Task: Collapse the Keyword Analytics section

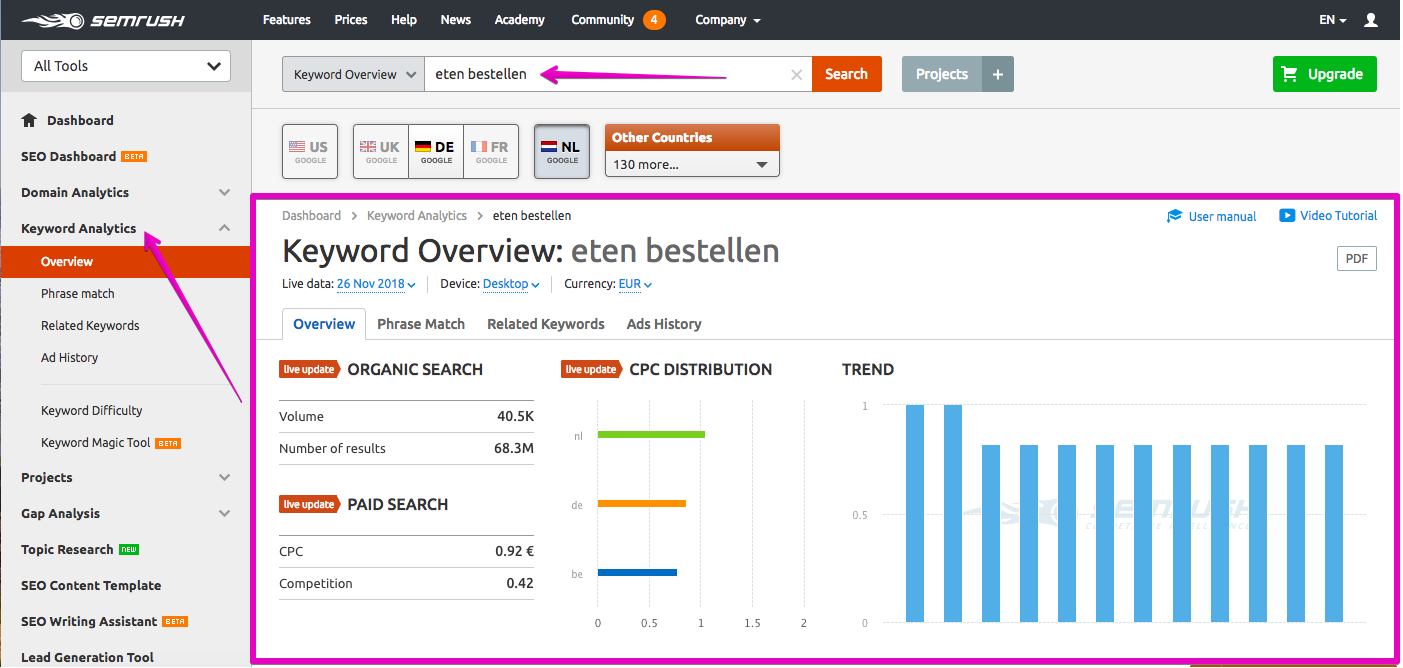Action: [x=224, y=228]
